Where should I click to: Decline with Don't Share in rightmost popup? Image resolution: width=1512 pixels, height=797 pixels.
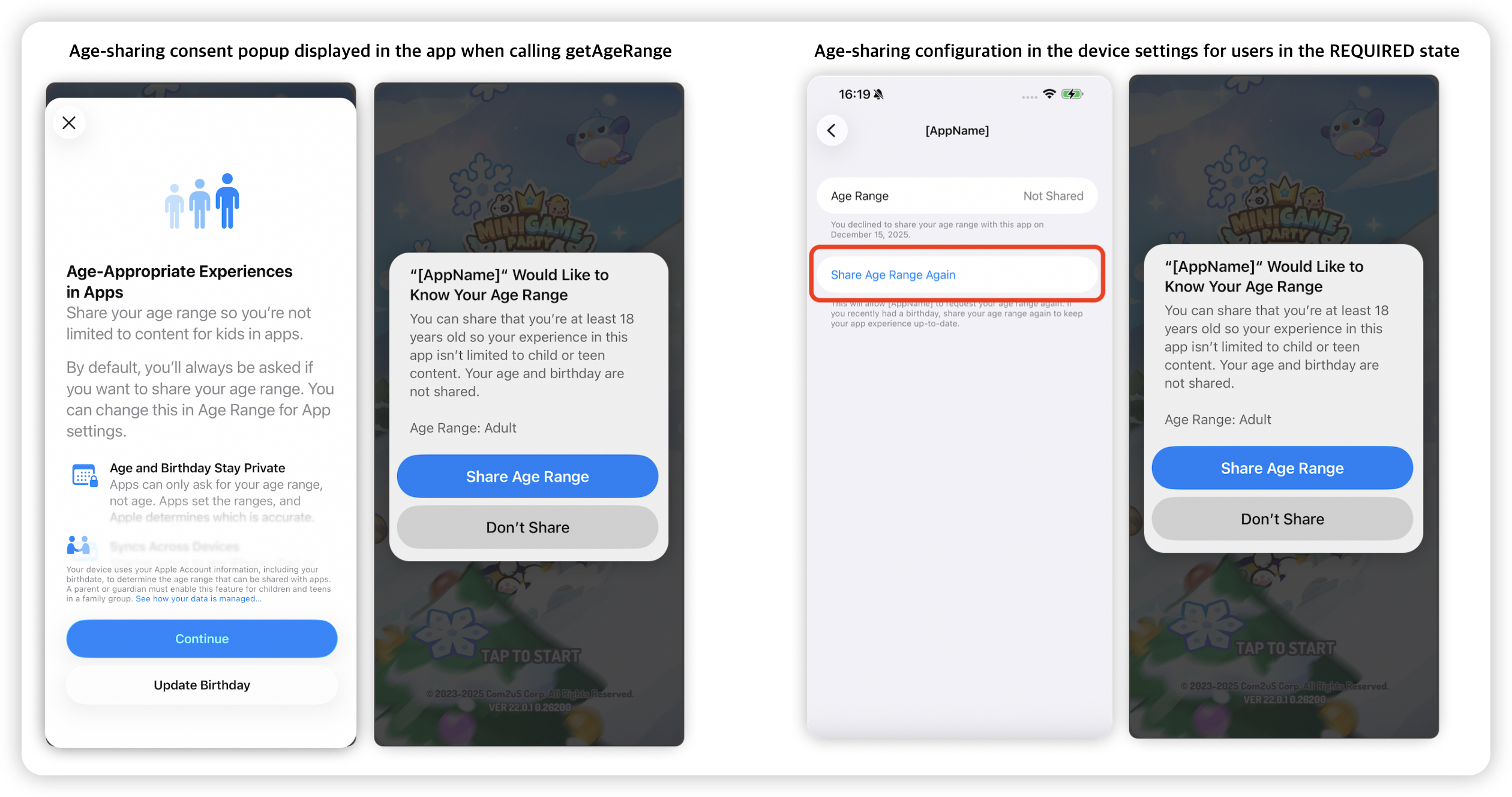pos(1282,519)
